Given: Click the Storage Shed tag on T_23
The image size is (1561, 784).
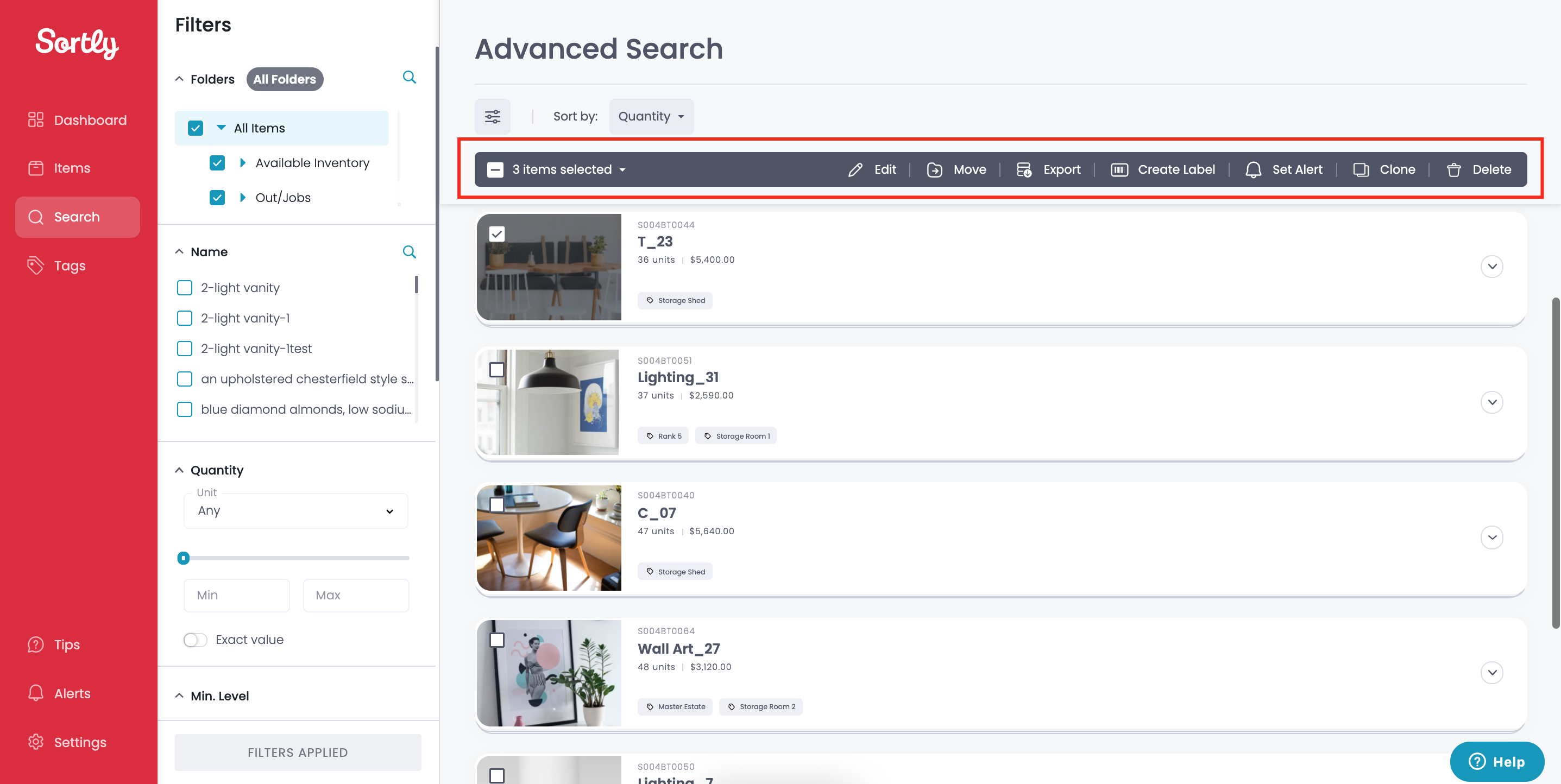Looking at the screenshot, I should pos(675,300).
